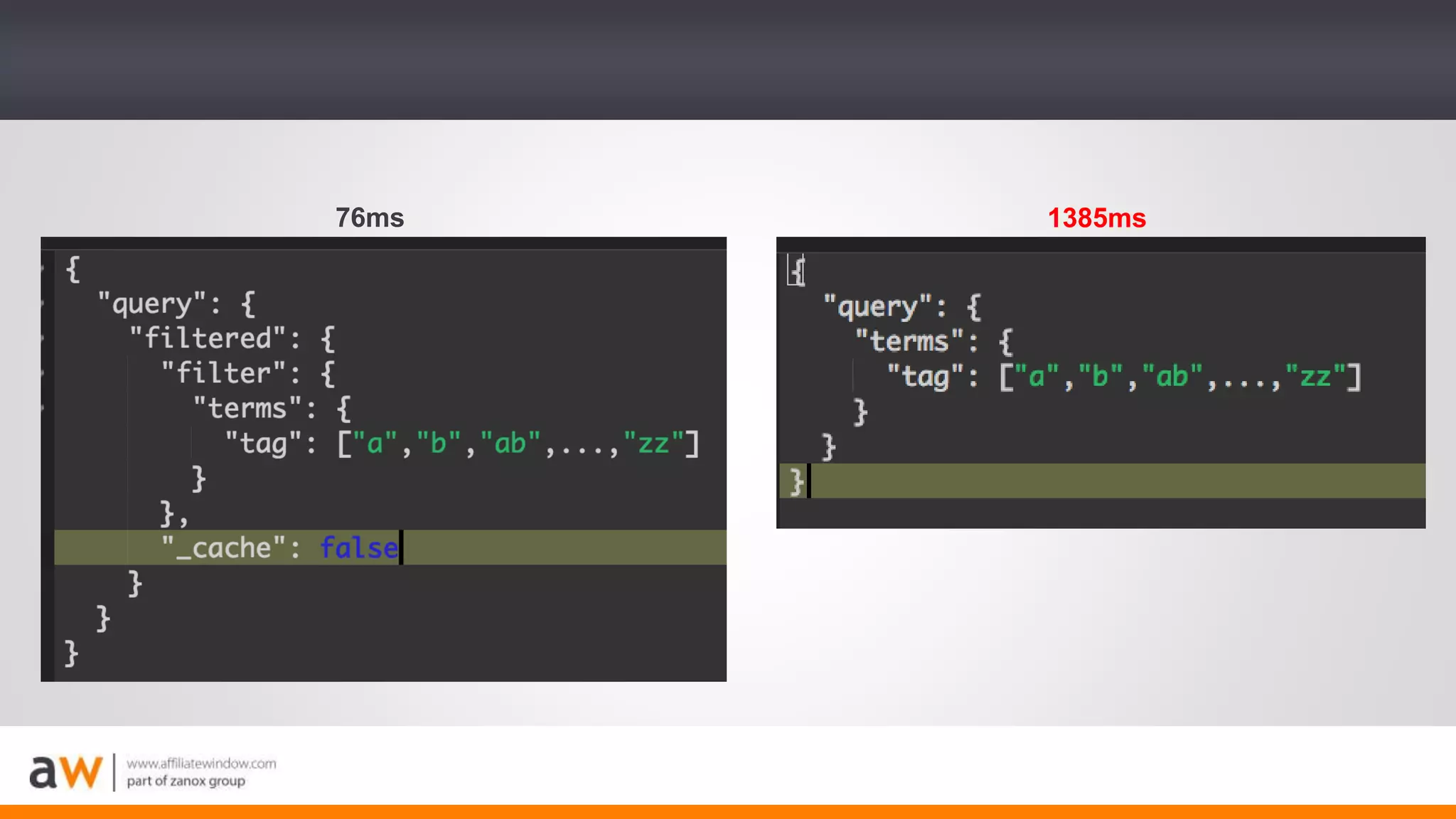The height and width of the screenshot is (819, 1456).
Task: Click the red 1385ms timing label
Action: point(1096,218)
